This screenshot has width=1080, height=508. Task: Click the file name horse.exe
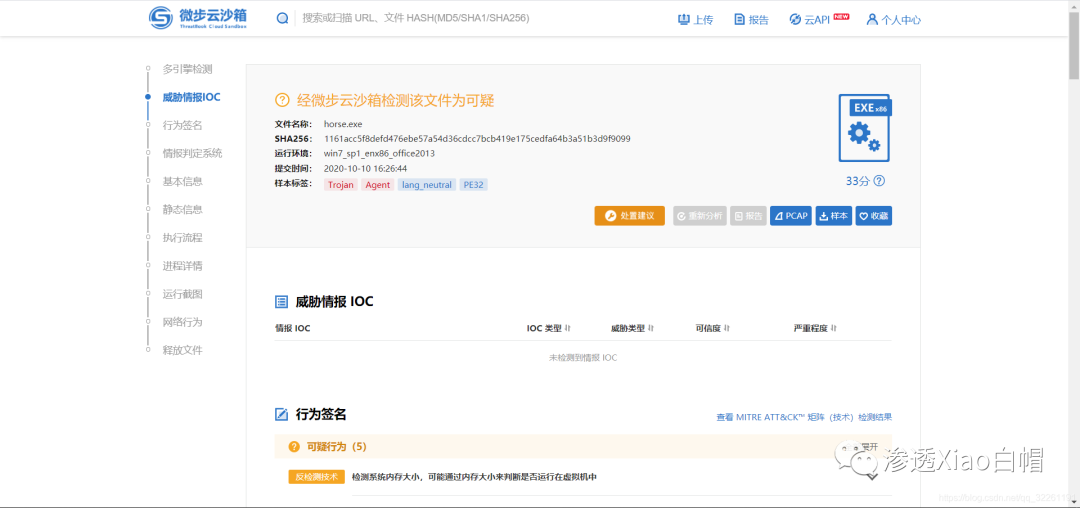343,124
